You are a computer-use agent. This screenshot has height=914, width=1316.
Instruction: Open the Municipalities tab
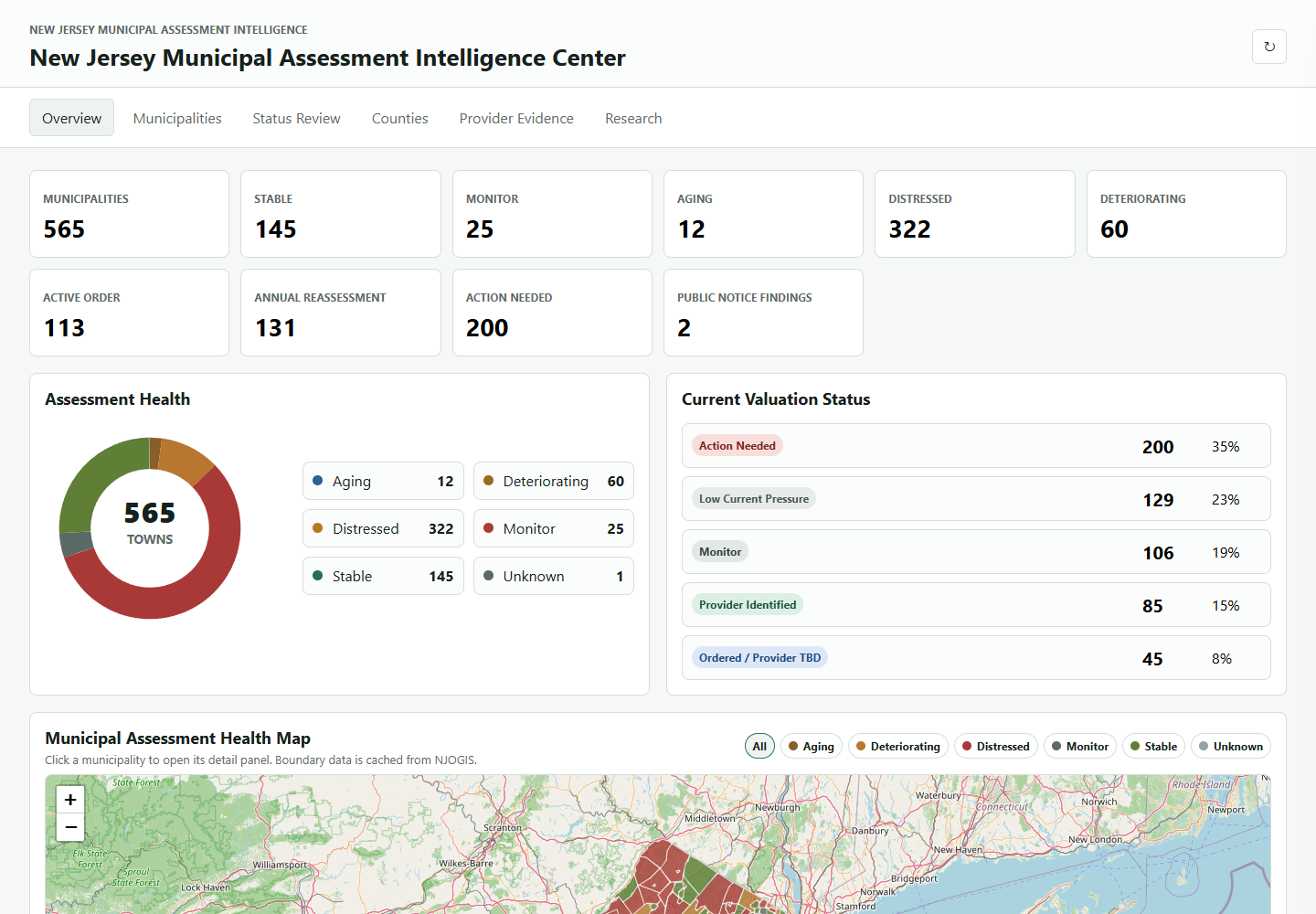(x=177, y=118)
